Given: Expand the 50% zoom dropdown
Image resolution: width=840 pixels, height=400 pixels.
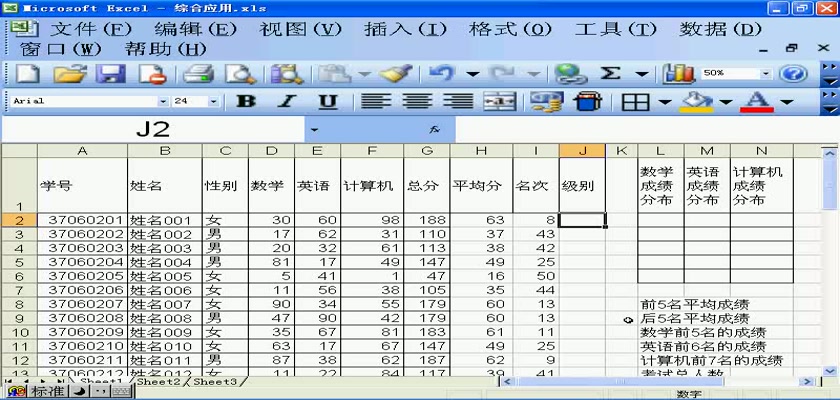Looking at the screenshot, I should click(x=765, y=73).
